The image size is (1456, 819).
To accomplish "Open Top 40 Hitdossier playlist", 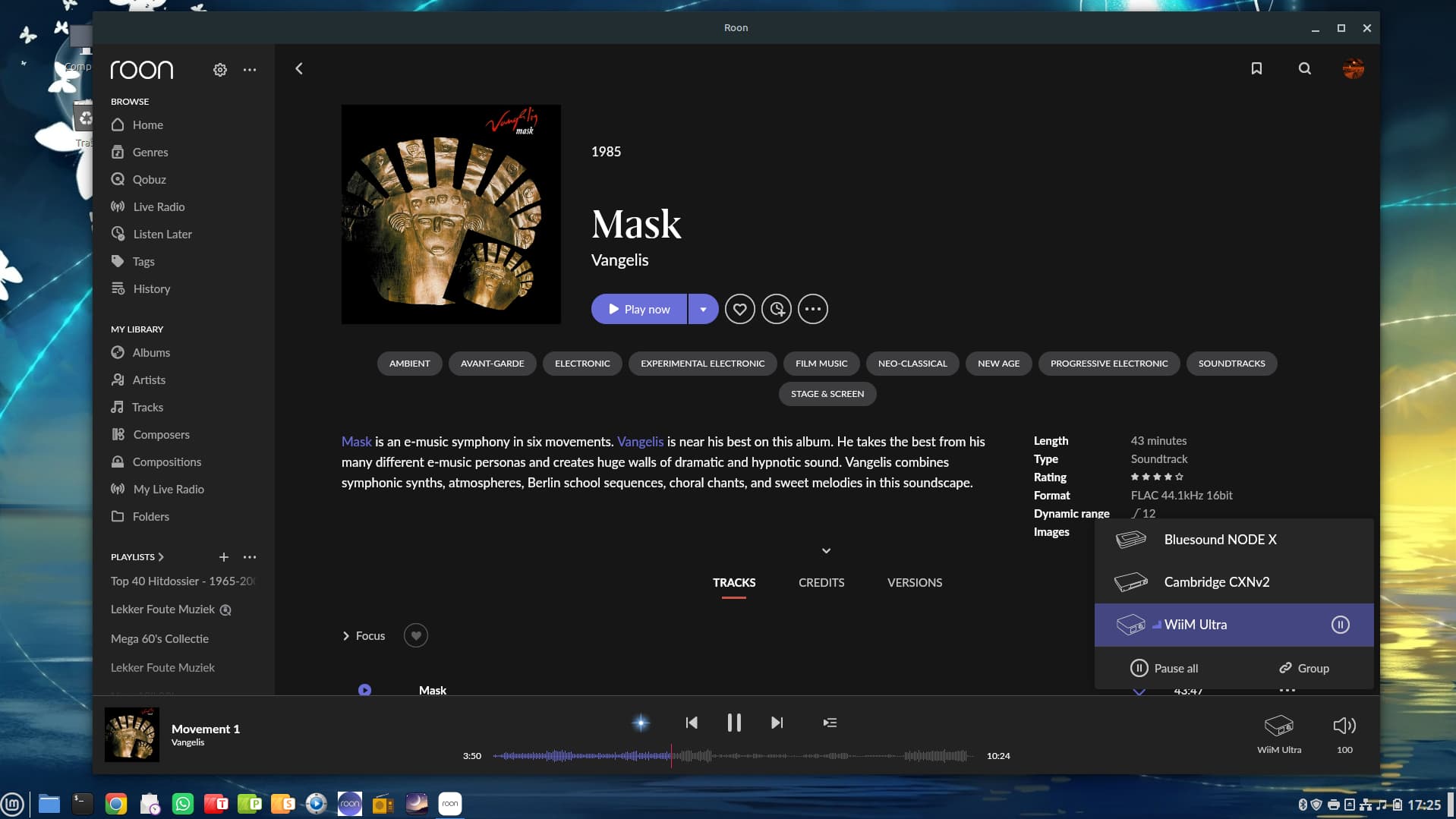I will (x=183, y=581).
